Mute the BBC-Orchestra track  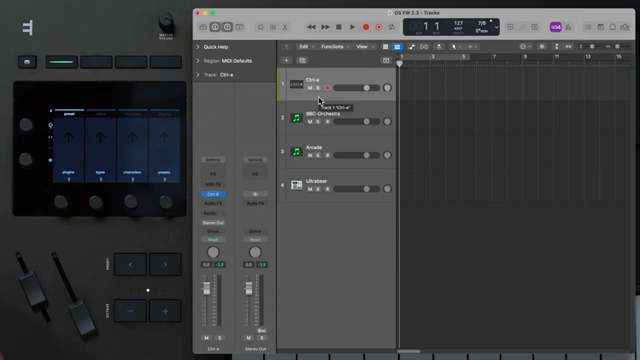310,122
